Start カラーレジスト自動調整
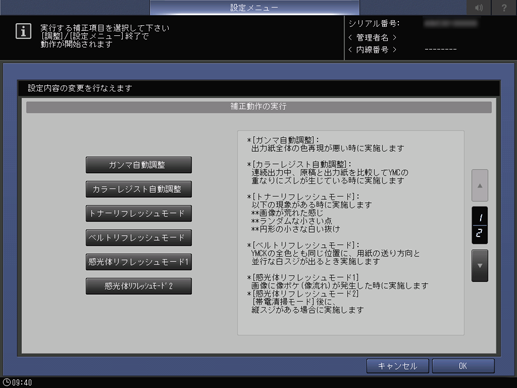 coord(139,189)
